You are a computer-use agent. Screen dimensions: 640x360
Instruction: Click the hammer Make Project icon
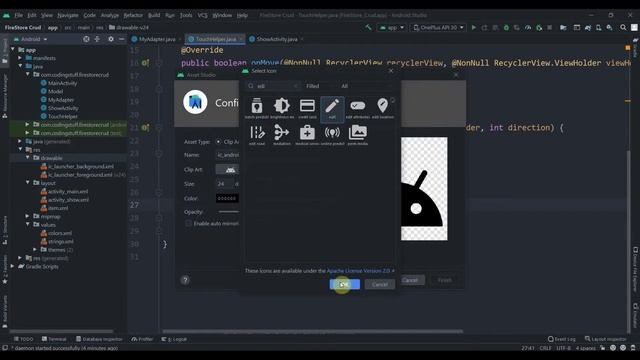click(x=369, y=27)
